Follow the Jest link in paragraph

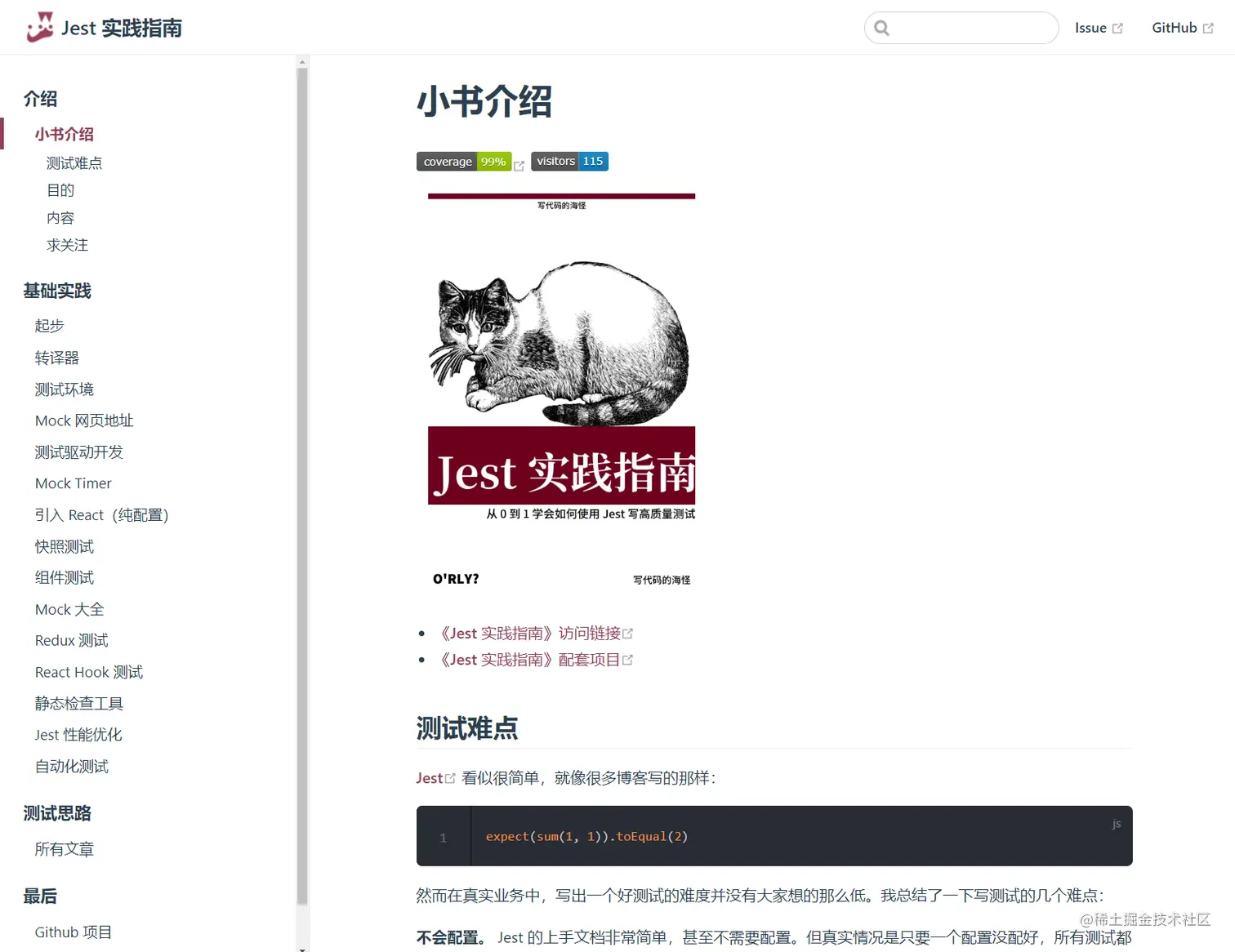[x=435, y=778]
